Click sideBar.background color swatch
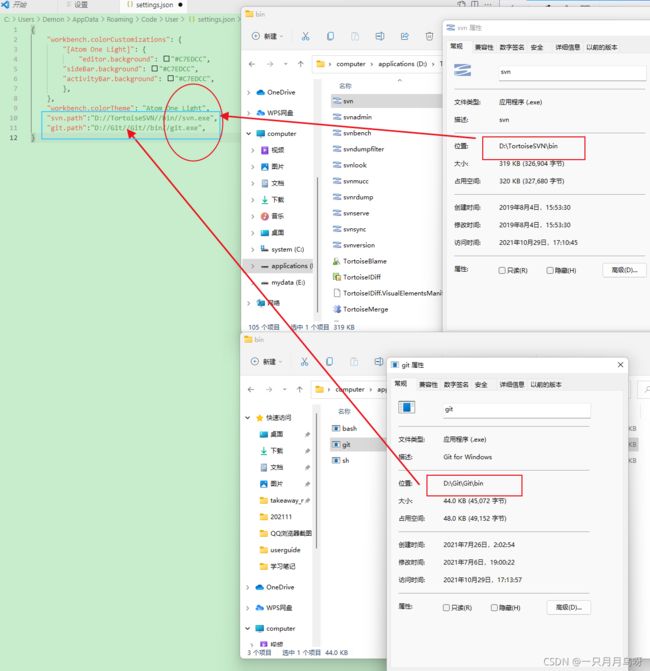 154,68
